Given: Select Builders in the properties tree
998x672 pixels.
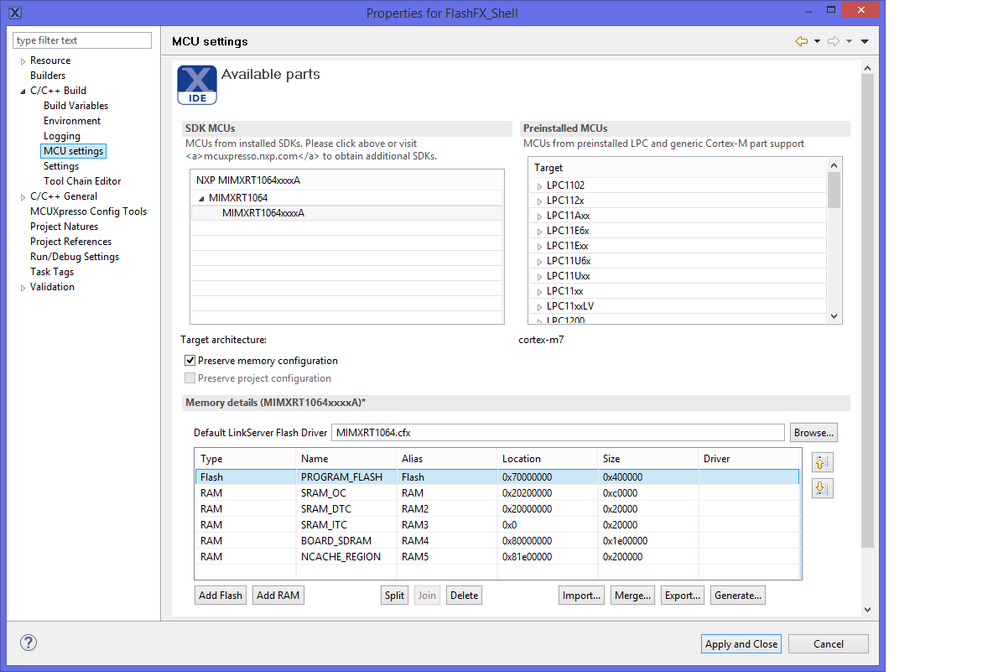Looking at the screenshot, I should point(48,75).
